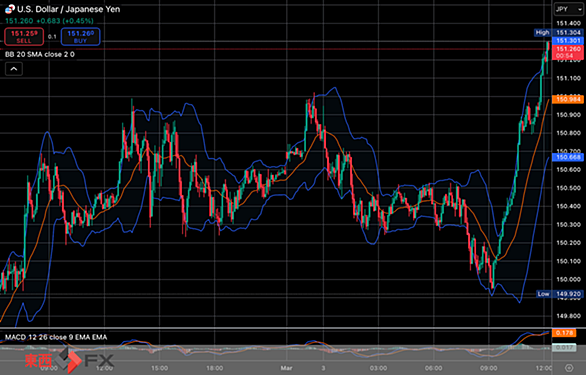This screenshot has width=586, height=375.
Task: Click the red SELL 151.259 button
Action: click(x=24, y=37)
